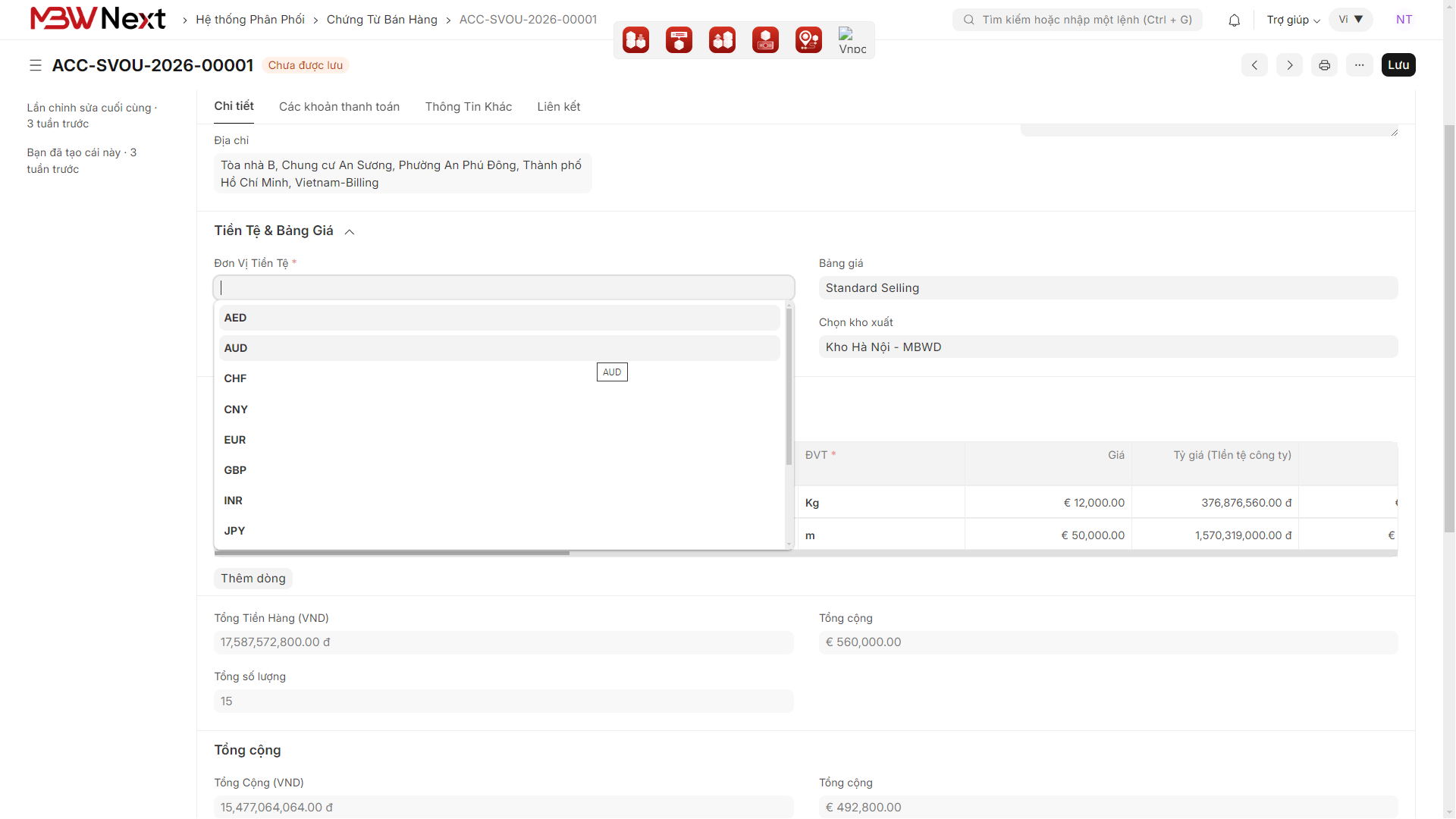This screenshot has width=1456, height=819.
Task: Open the stock import boxes app icon
Action: pyautogui.click(x=635, y=39)
